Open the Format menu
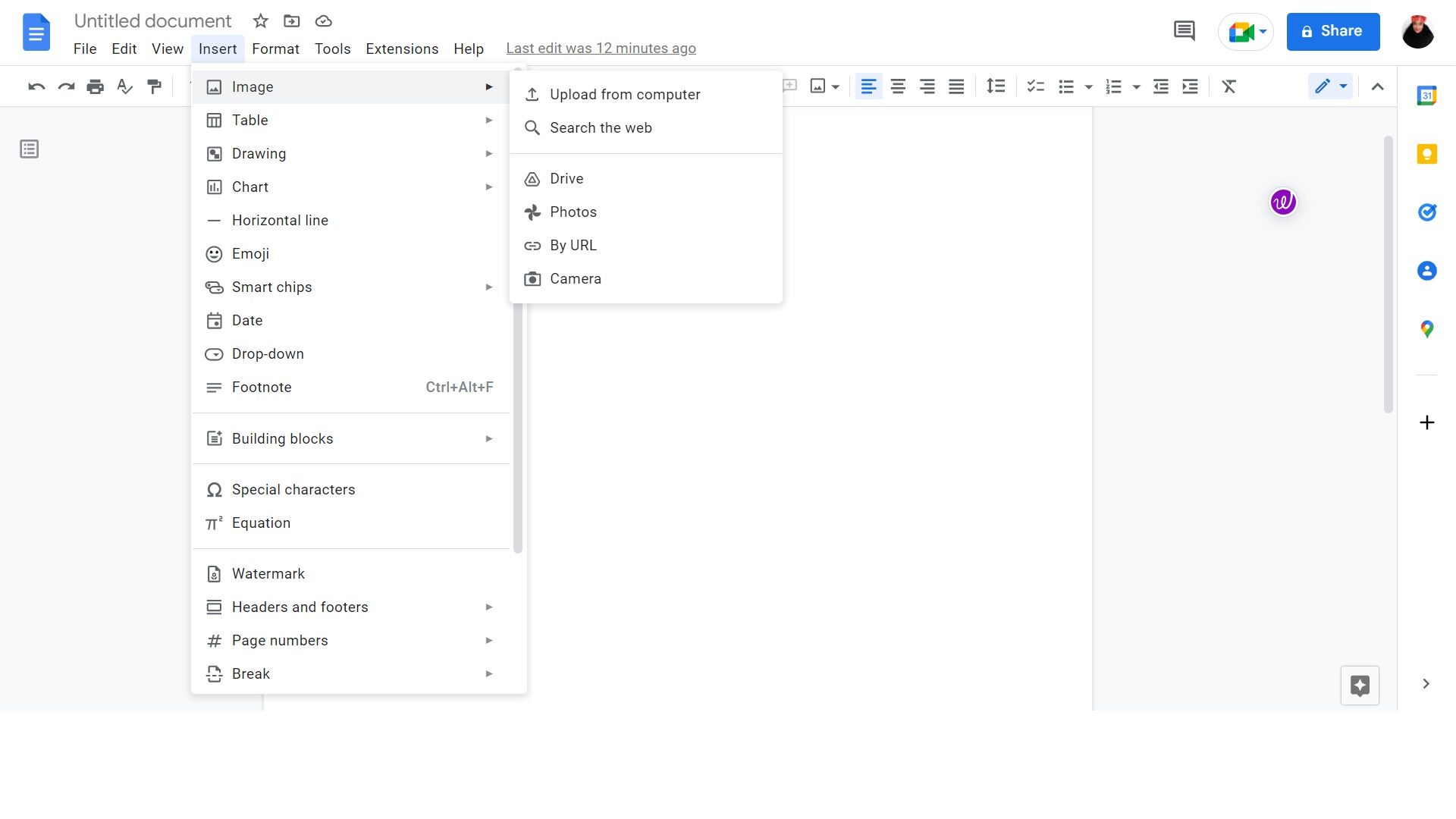 tap(275, 49)
